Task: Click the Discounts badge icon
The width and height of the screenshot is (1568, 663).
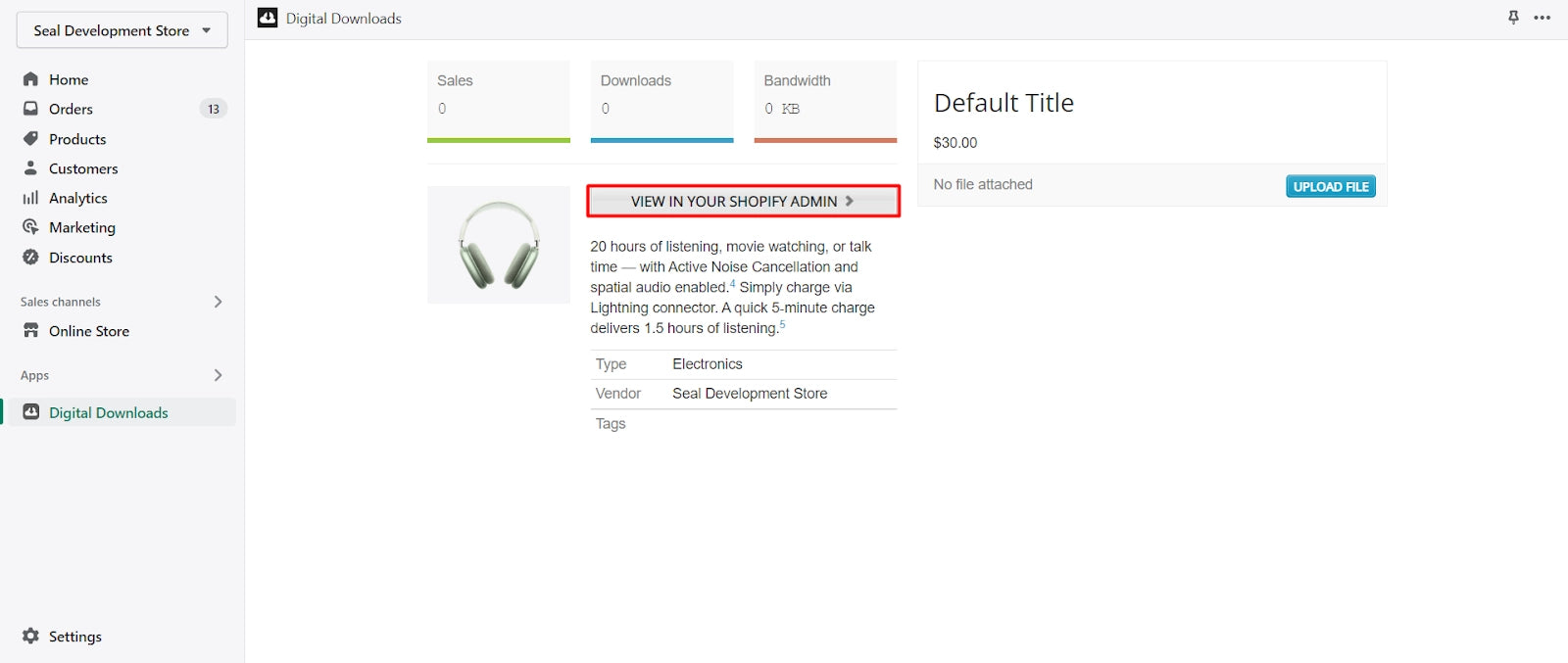Action: [30, 257]
